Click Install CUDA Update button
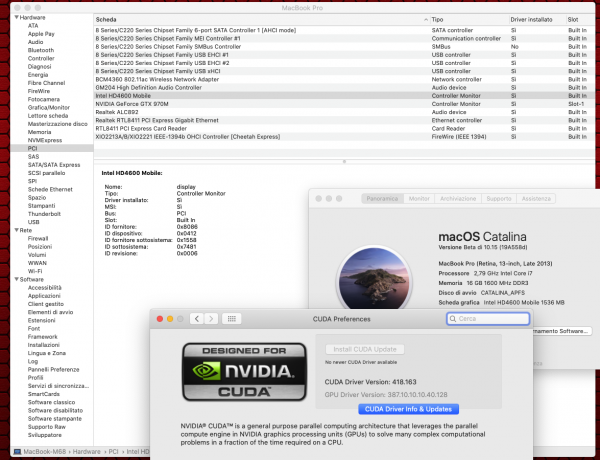The width and height of the screenshot is (600, 460). (x=365, y=349)
